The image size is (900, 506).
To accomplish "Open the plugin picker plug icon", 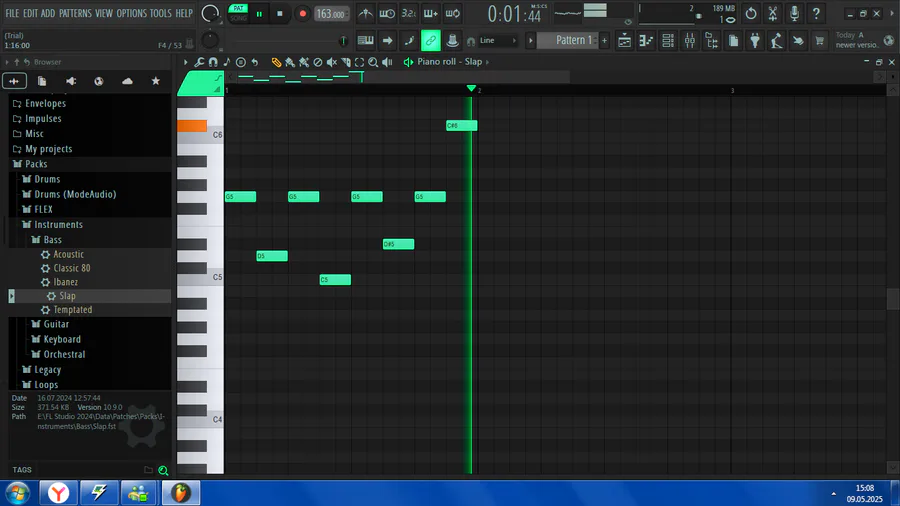I will (x=755, y=41).
